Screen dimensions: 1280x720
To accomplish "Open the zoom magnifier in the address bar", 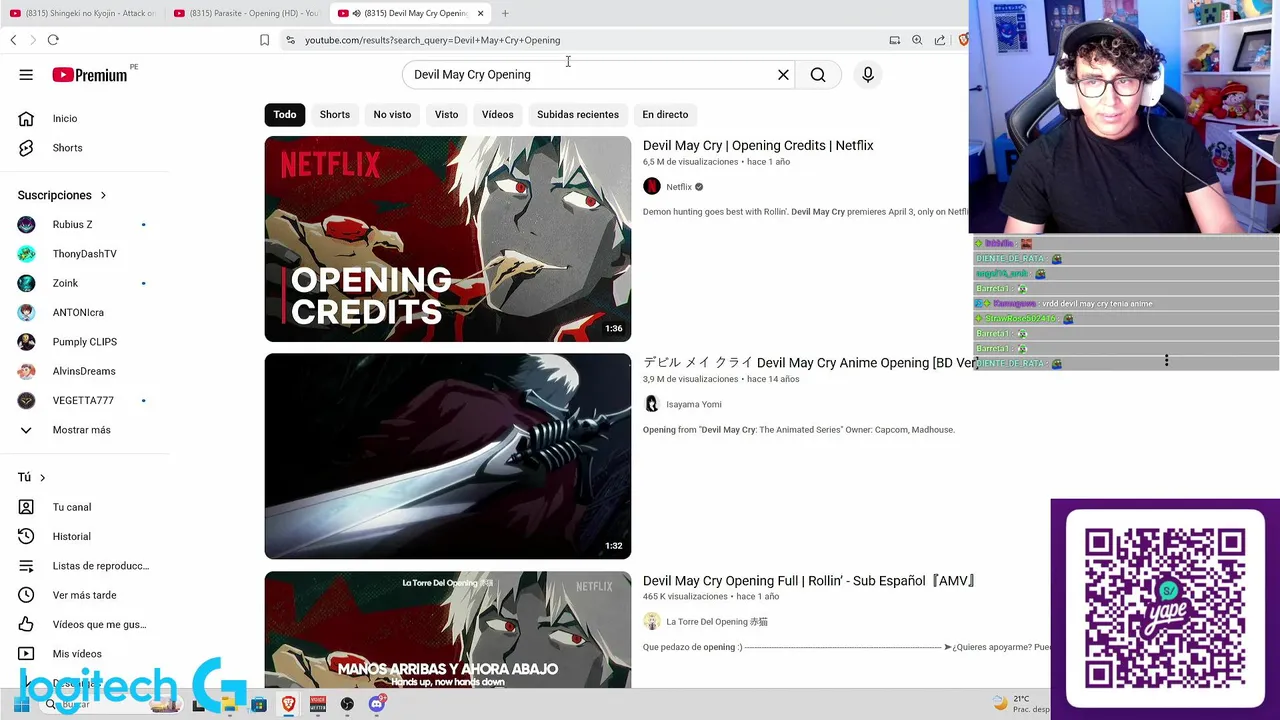I will tap(917, 40).
